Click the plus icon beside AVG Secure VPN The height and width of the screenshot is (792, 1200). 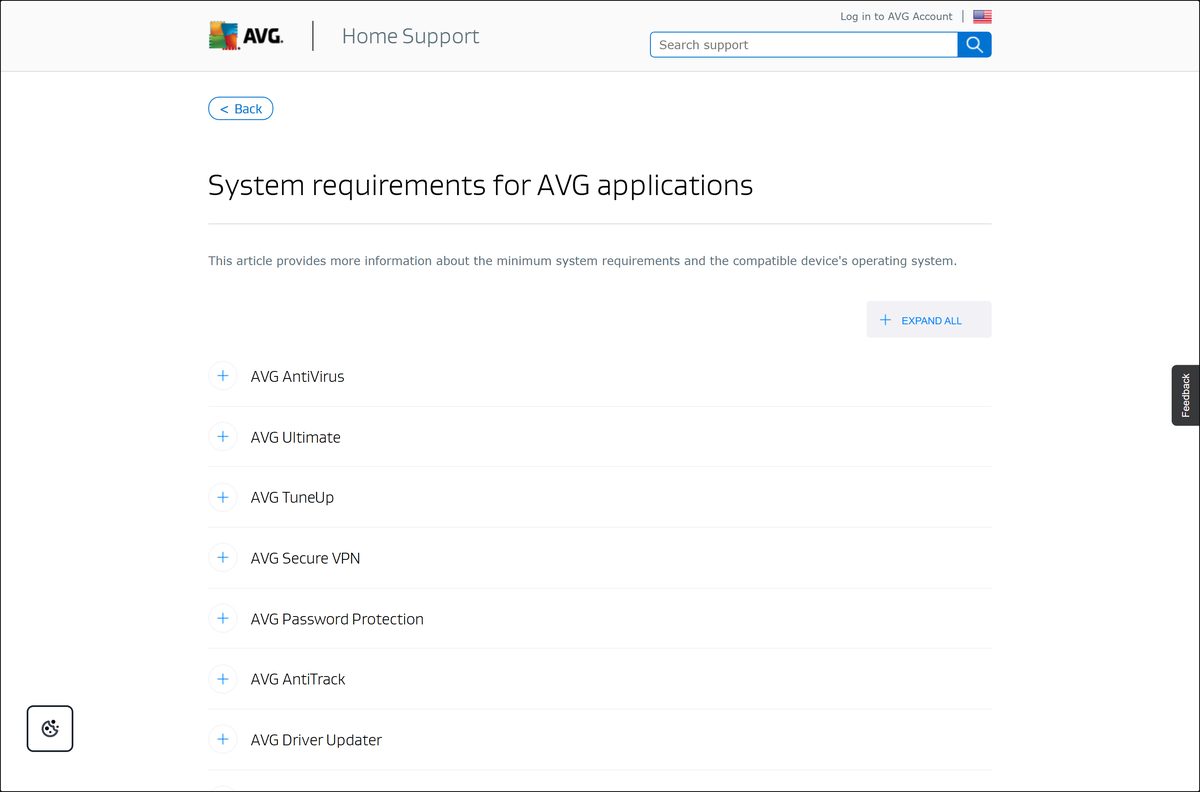(223, 558)
